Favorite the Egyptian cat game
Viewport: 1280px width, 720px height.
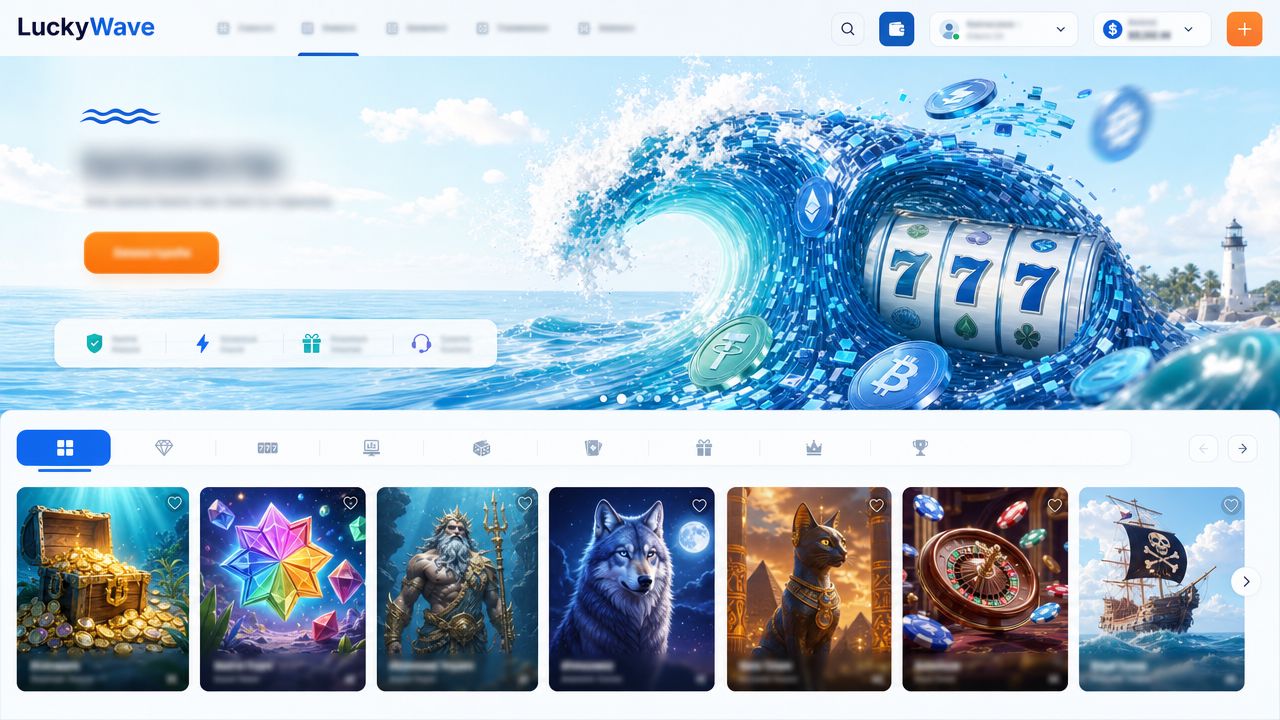(876, 505)
